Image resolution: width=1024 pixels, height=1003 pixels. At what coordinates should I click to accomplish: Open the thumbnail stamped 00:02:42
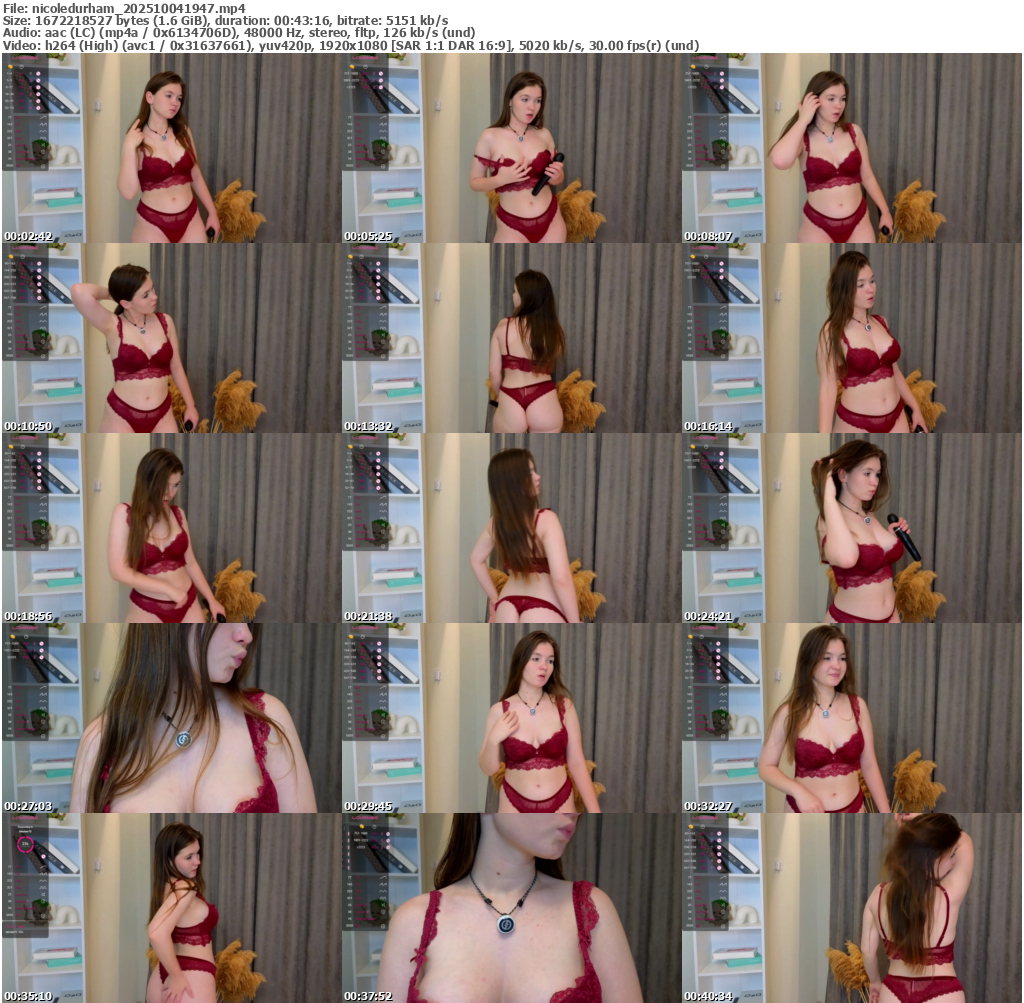(172, 148)
